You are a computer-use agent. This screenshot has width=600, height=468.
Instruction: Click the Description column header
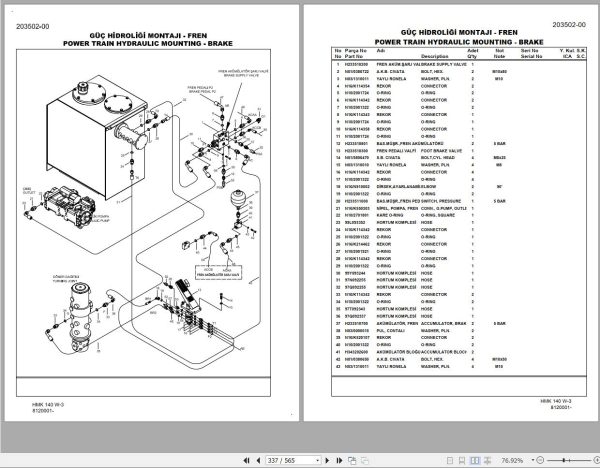click(x=435, y=56)
